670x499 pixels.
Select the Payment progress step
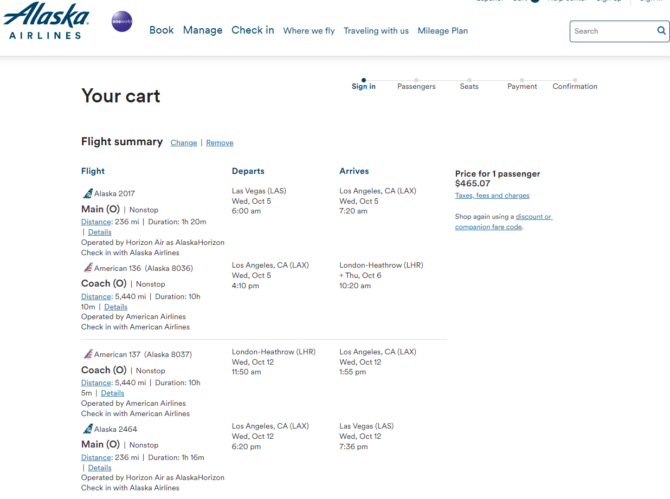coord(522,85)
